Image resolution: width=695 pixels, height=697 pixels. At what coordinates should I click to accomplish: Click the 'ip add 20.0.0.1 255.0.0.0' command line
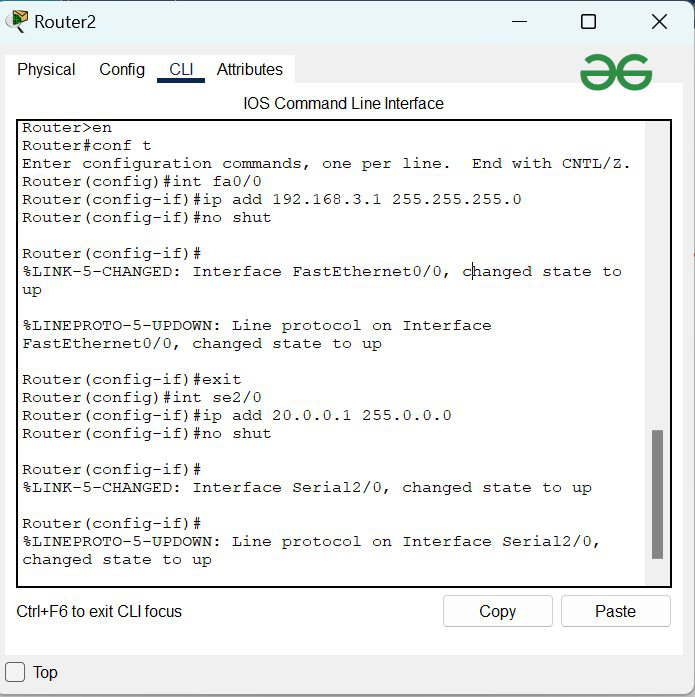coord(237,415)
